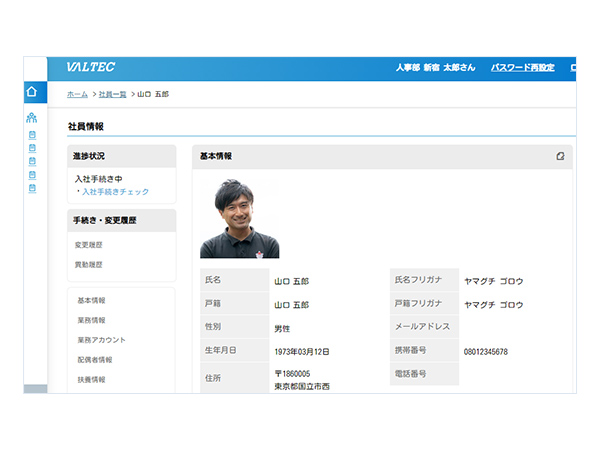Open the パスワード再設定 link
600x450 pixels.
click(x=522, y=68)
